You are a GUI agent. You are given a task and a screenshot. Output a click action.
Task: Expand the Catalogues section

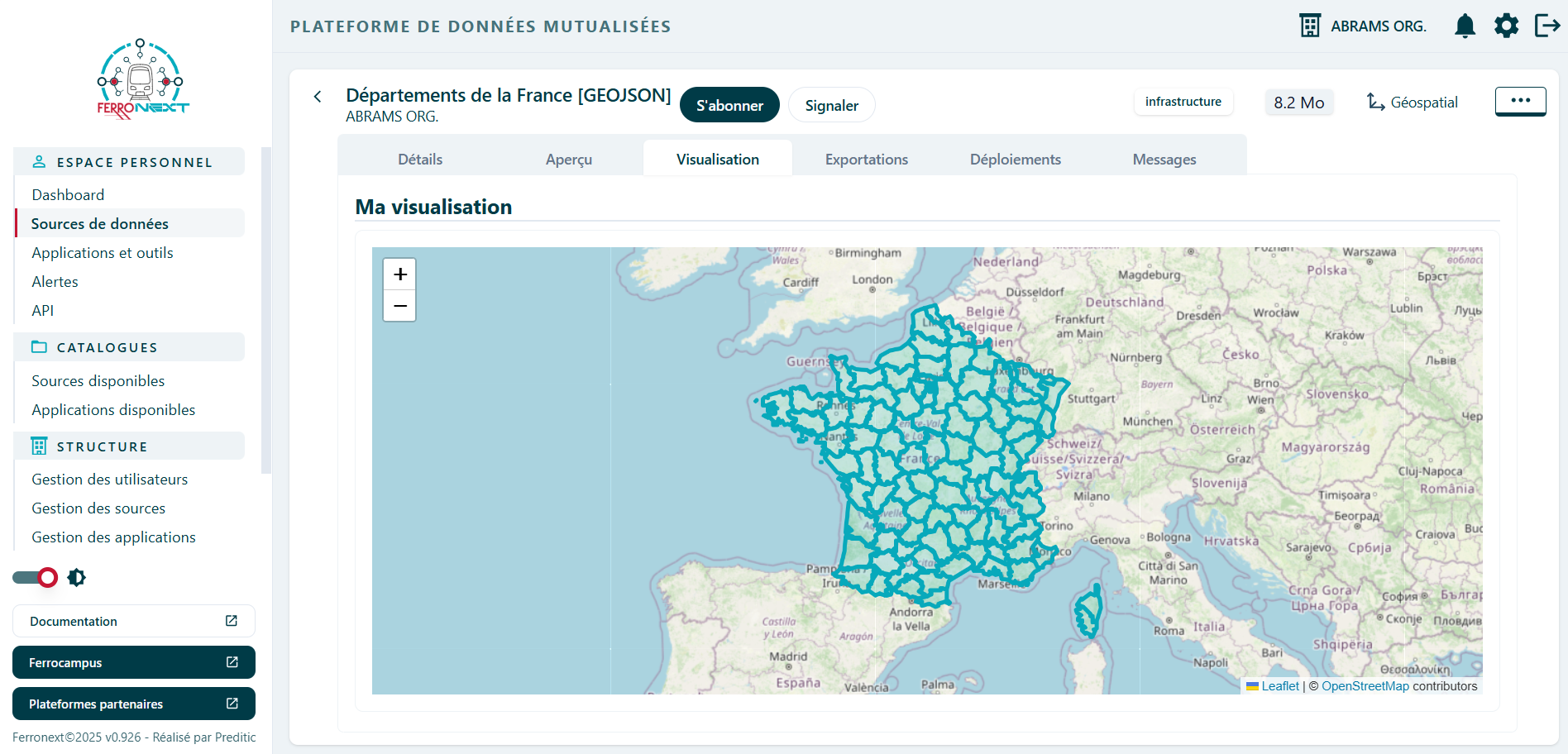point(129,347)
